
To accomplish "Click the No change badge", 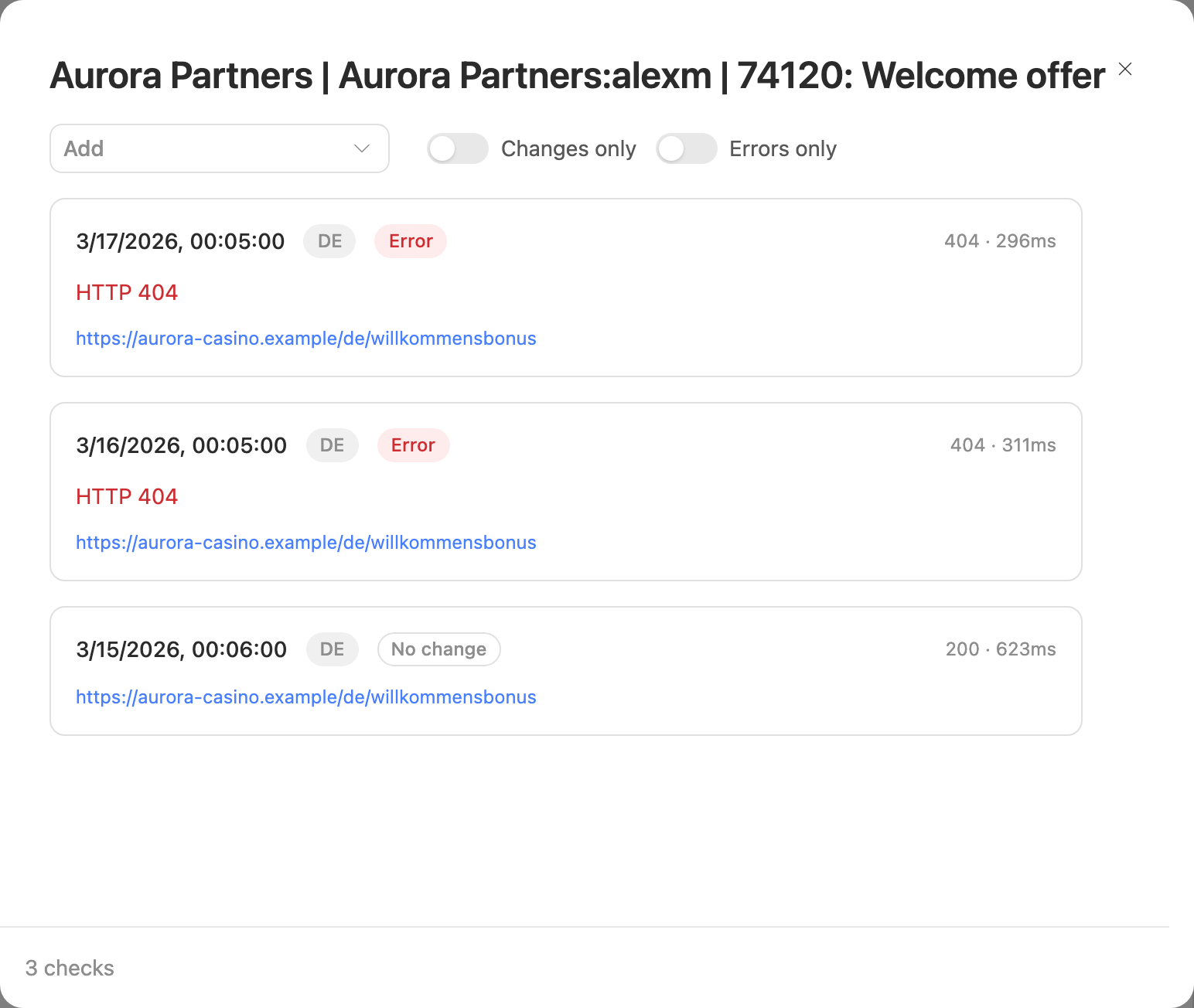I will click(438, 649).
